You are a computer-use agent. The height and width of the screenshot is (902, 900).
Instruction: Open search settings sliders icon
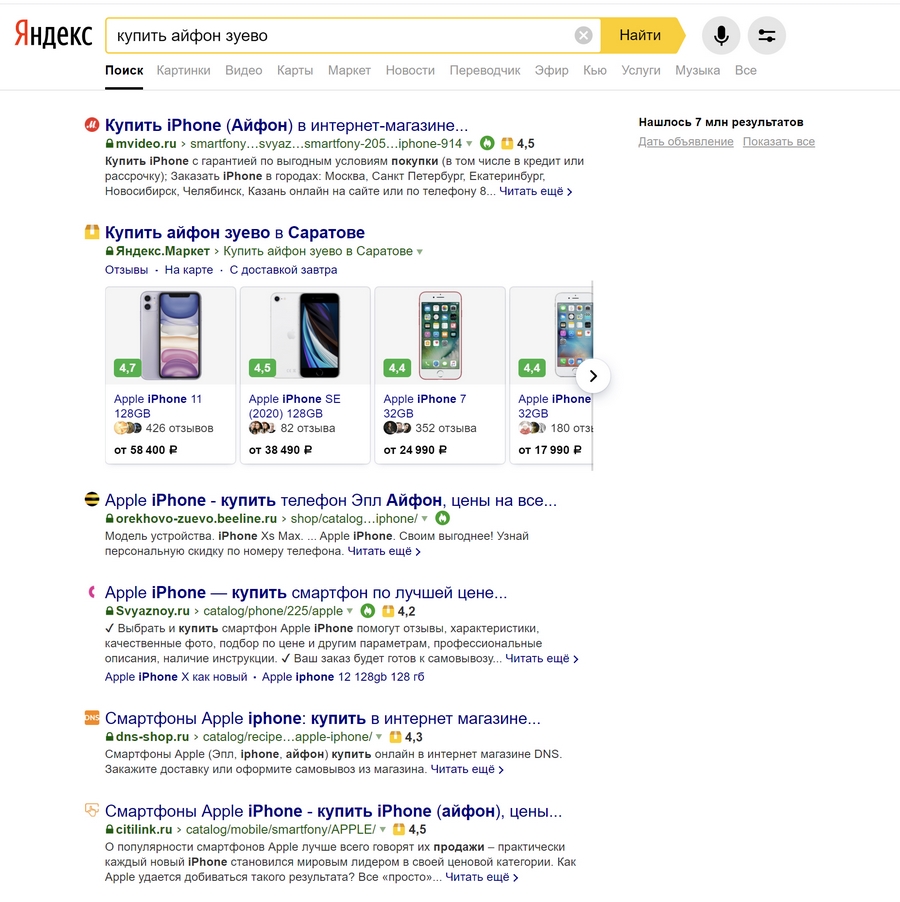coord(767,35)
